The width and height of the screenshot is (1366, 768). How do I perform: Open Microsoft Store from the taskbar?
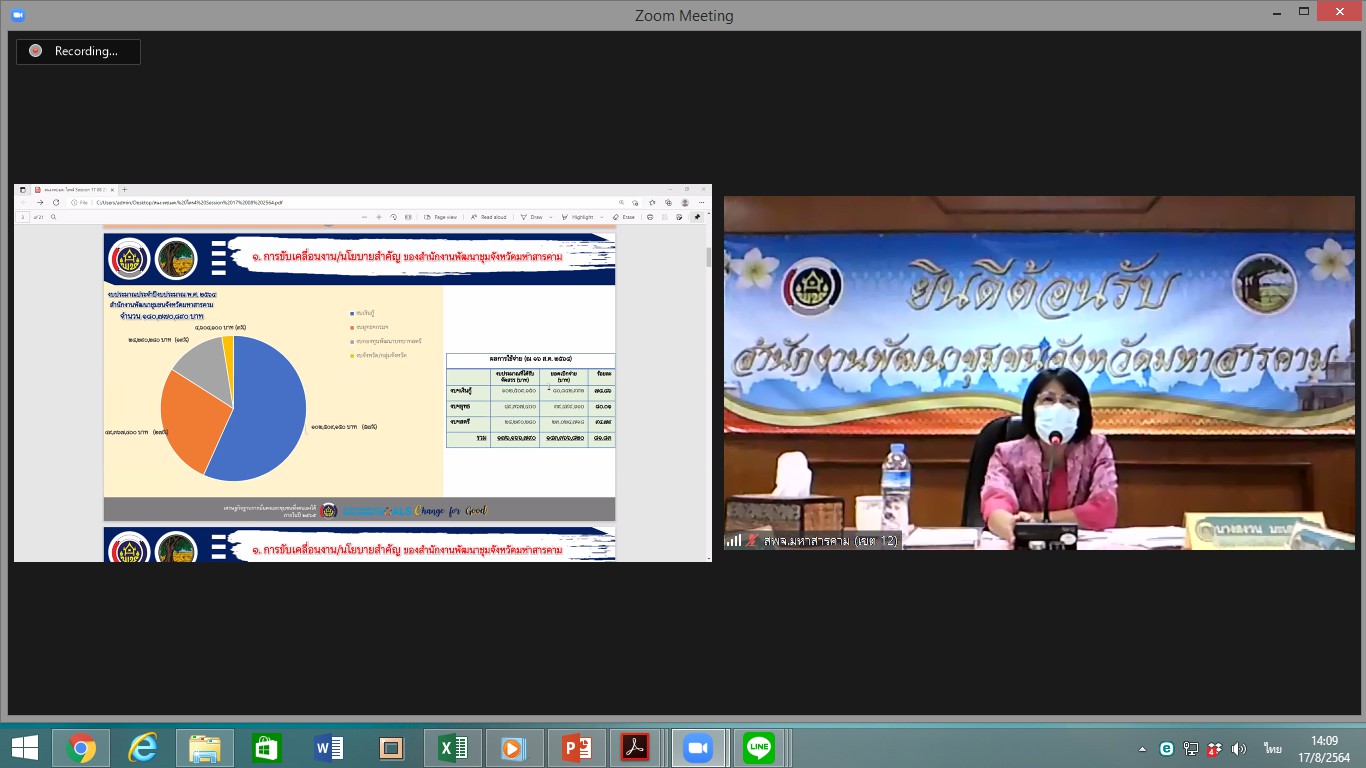point(267,747)
